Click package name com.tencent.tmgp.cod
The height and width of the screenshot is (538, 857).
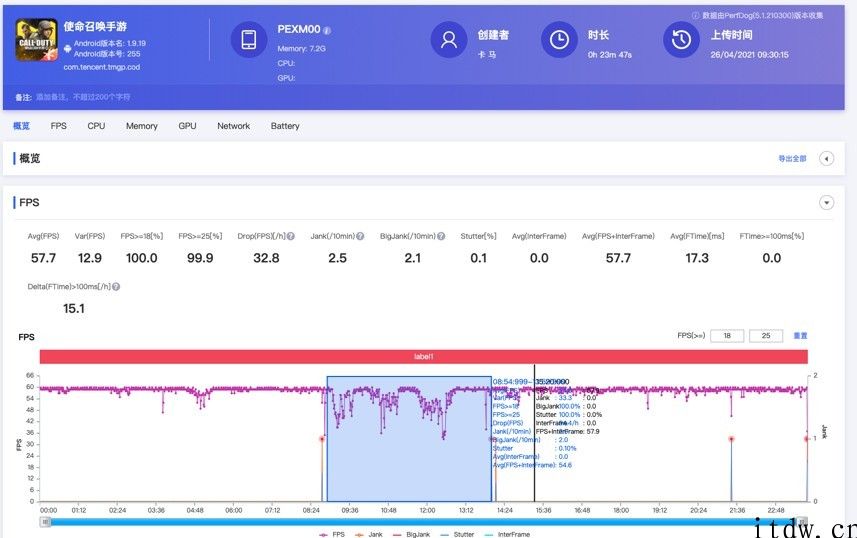pos(102,67)
